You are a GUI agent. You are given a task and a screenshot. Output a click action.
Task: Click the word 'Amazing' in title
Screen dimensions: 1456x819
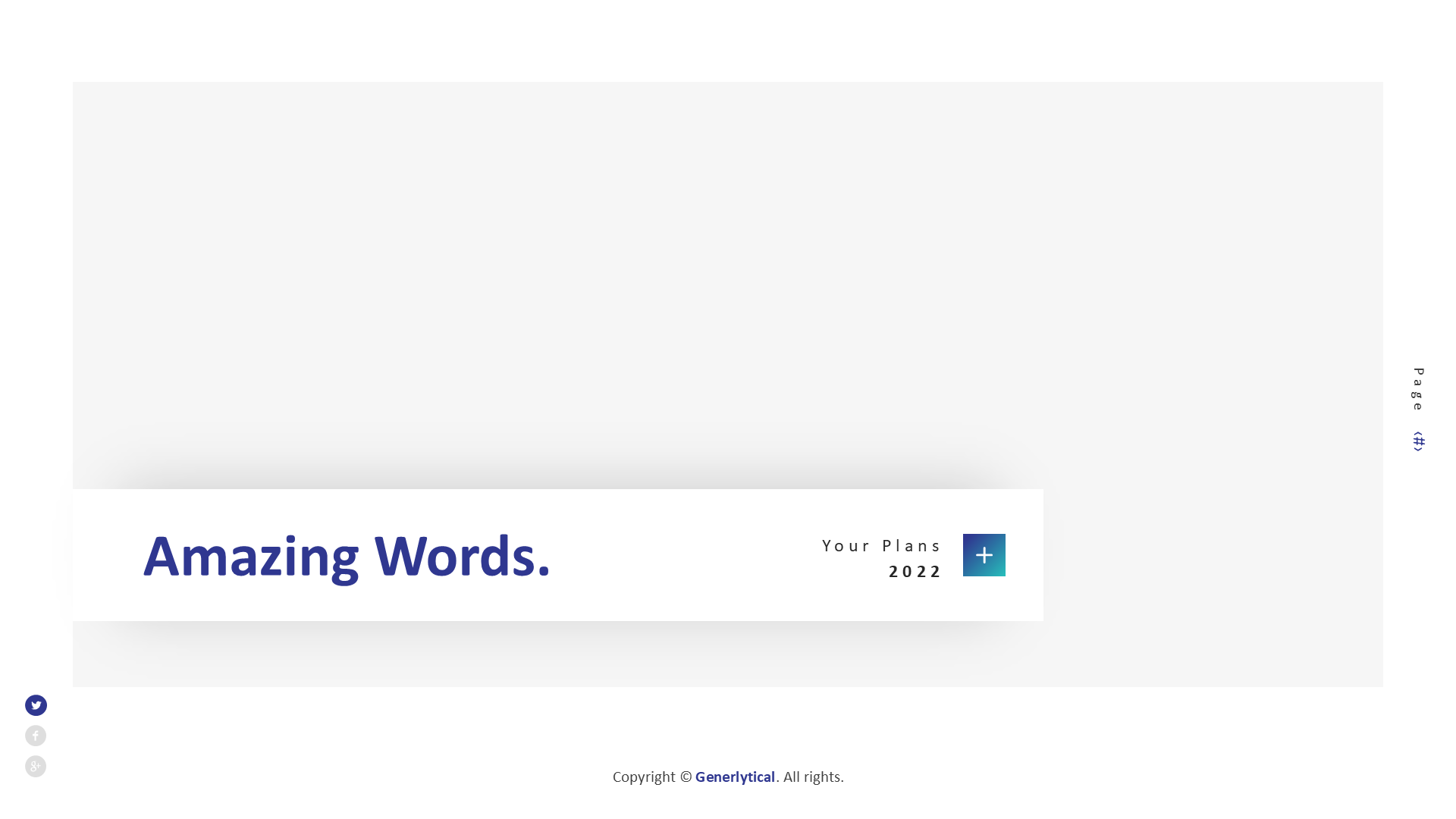click(x=251, y=557)
